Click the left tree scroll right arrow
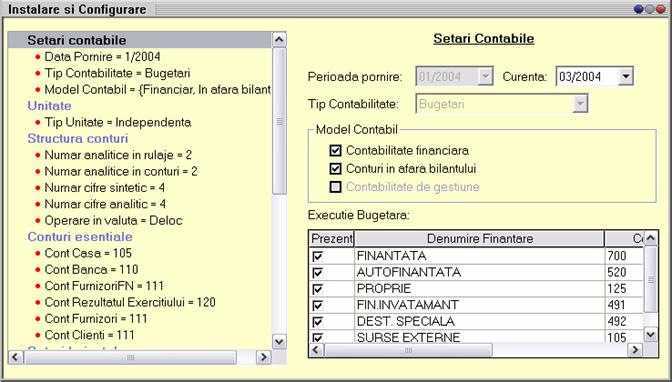 tap(264, 357)
